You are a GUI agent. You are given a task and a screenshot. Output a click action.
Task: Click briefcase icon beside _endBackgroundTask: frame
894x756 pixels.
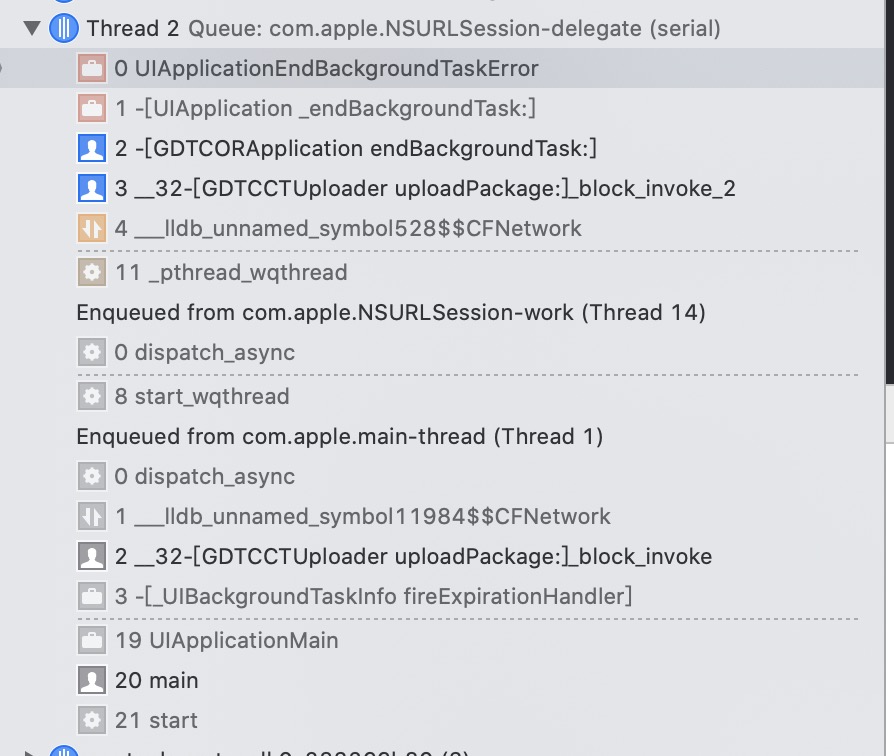pos(92,108)
